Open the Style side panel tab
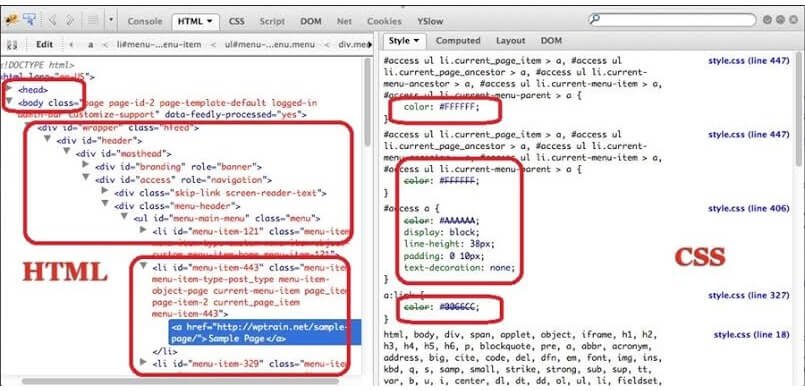 tap(404, 41)
